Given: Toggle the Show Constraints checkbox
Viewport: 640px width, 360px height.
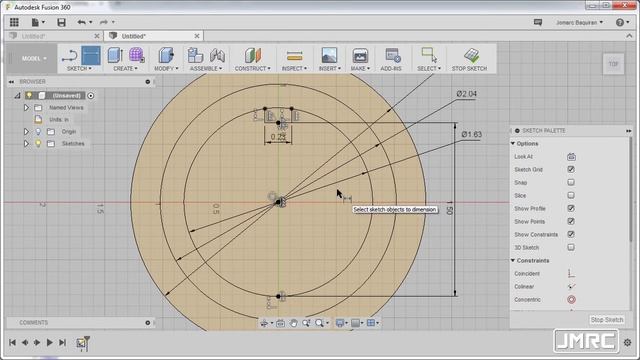Looking at the screenshot, I should point(571,234).
